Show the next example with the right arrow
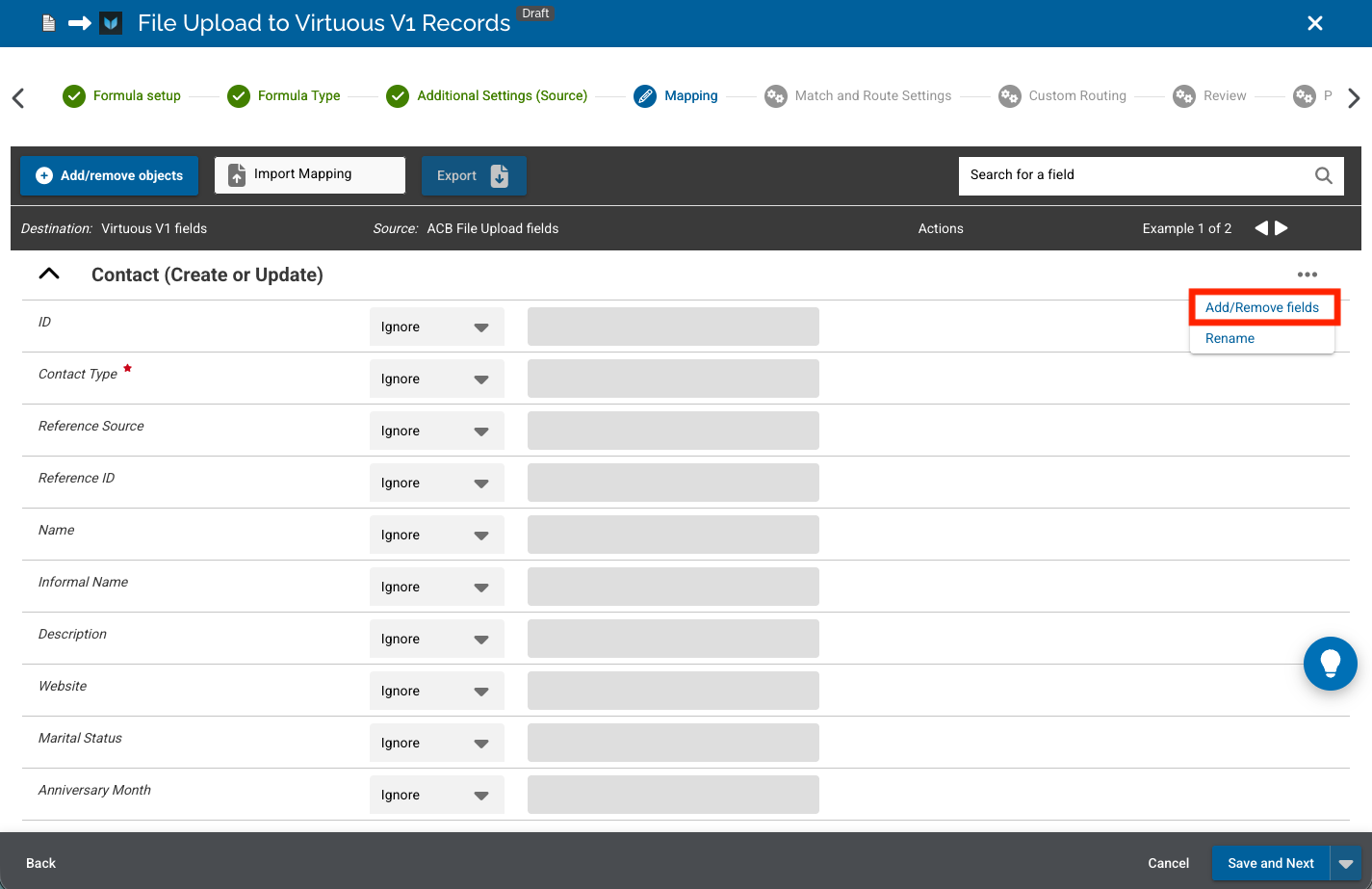Screen dimensions: 1372x889 tap(1281, 228)
